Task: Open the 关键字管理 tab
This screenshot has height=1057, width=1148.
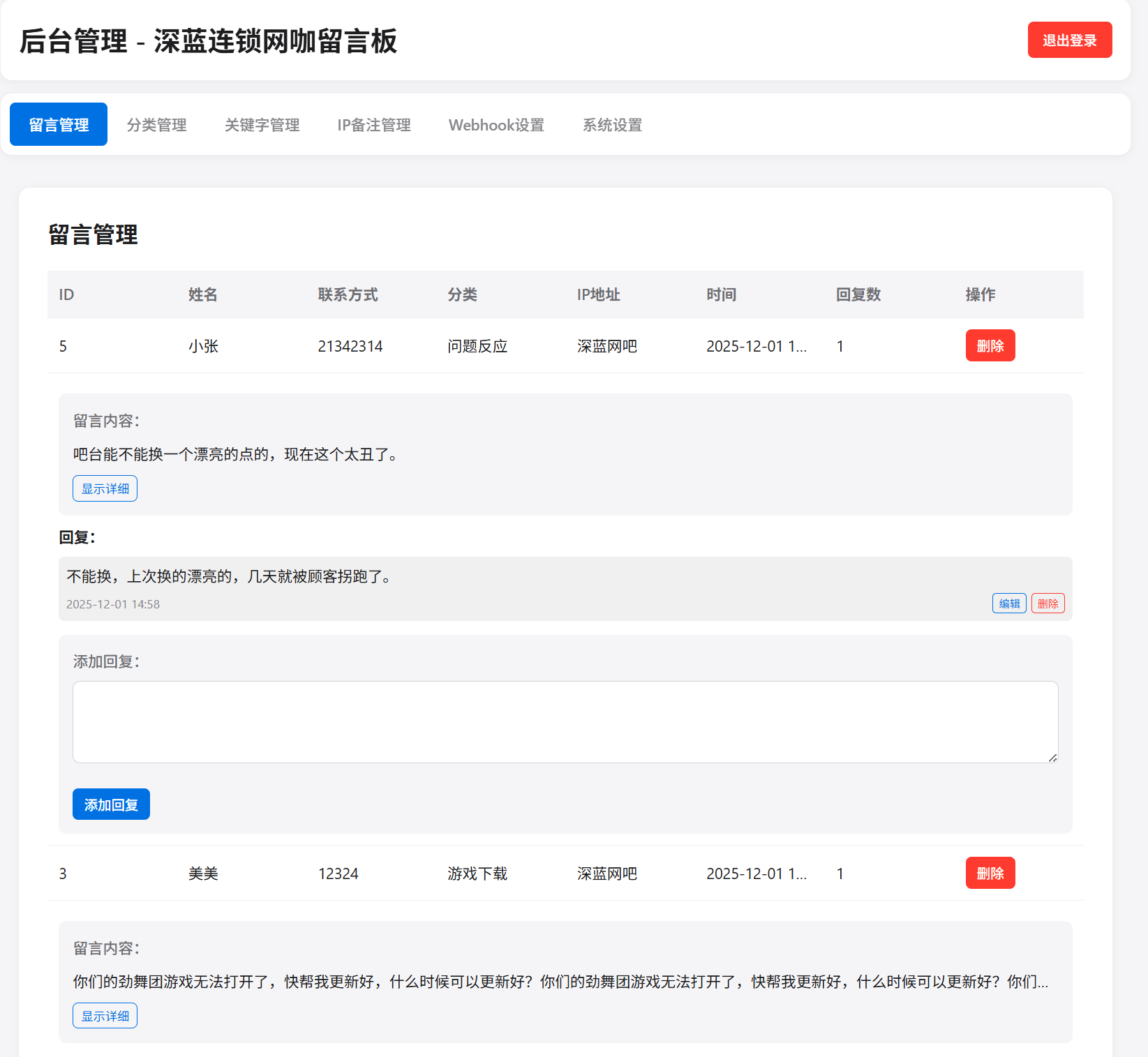Action: (x=262, y=124)
